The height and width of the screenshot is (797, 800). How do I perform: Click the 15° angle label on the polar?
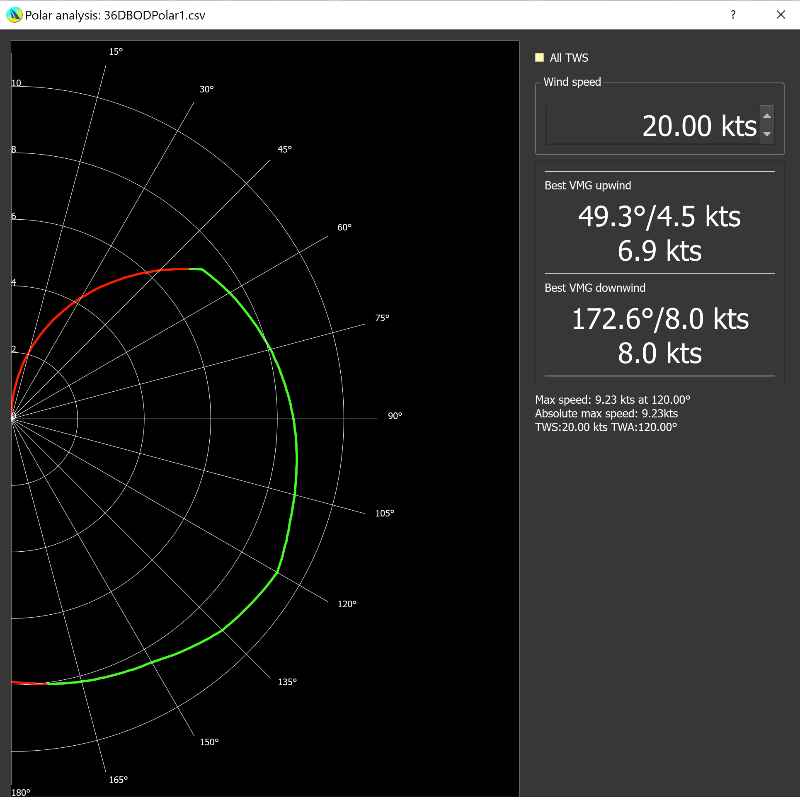(x=116, y=52)
